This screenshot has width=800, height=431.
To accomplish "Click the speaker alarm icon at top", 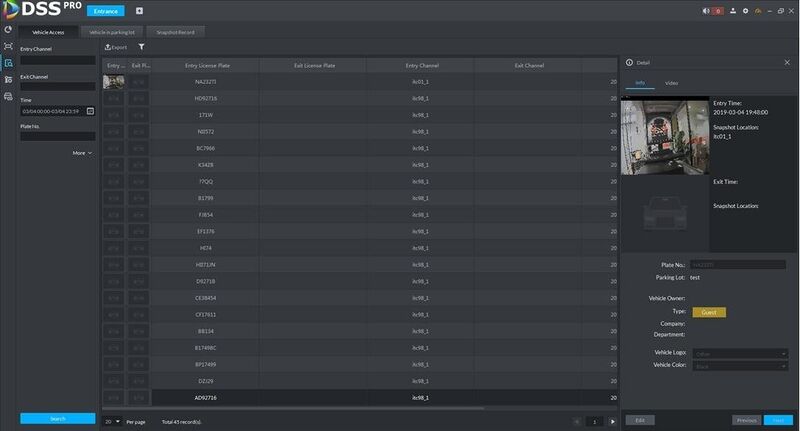I will click(706, 11).
